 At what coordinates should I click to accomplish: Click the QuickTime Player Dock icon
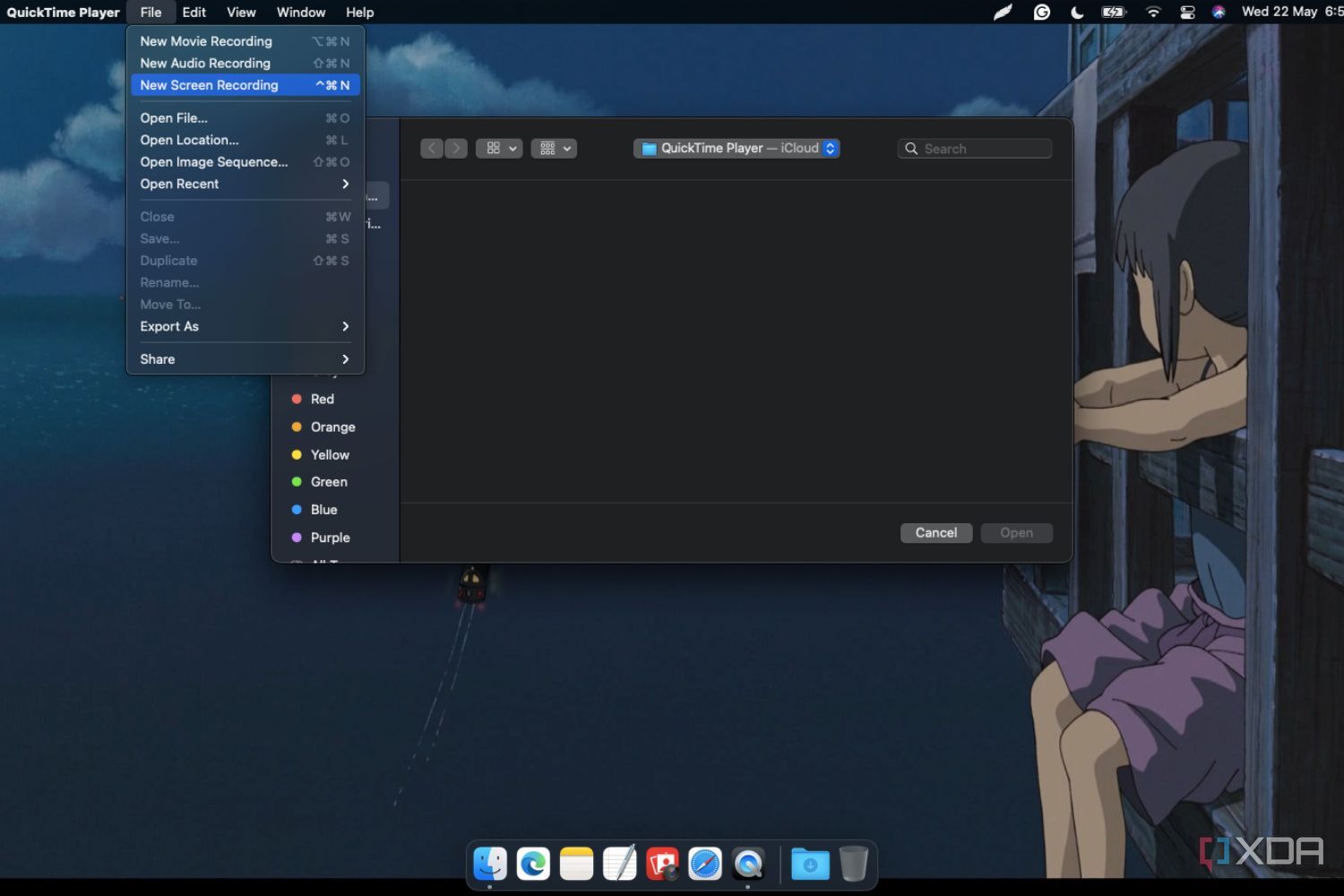pyautogui.click(x=748, y=864)
